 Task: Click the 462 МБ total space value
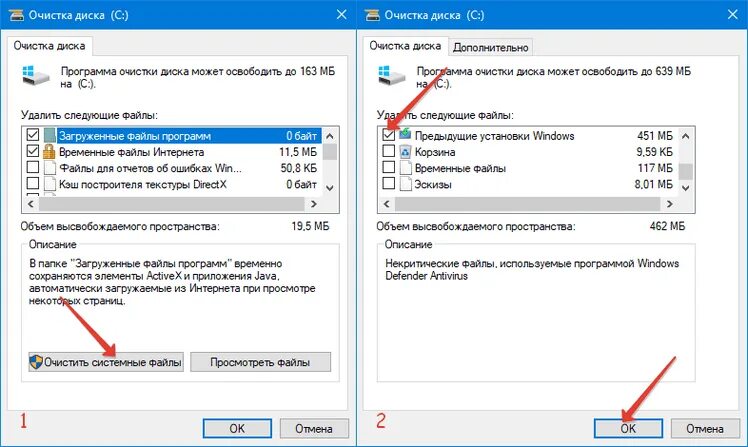click(x=667, y=226)
